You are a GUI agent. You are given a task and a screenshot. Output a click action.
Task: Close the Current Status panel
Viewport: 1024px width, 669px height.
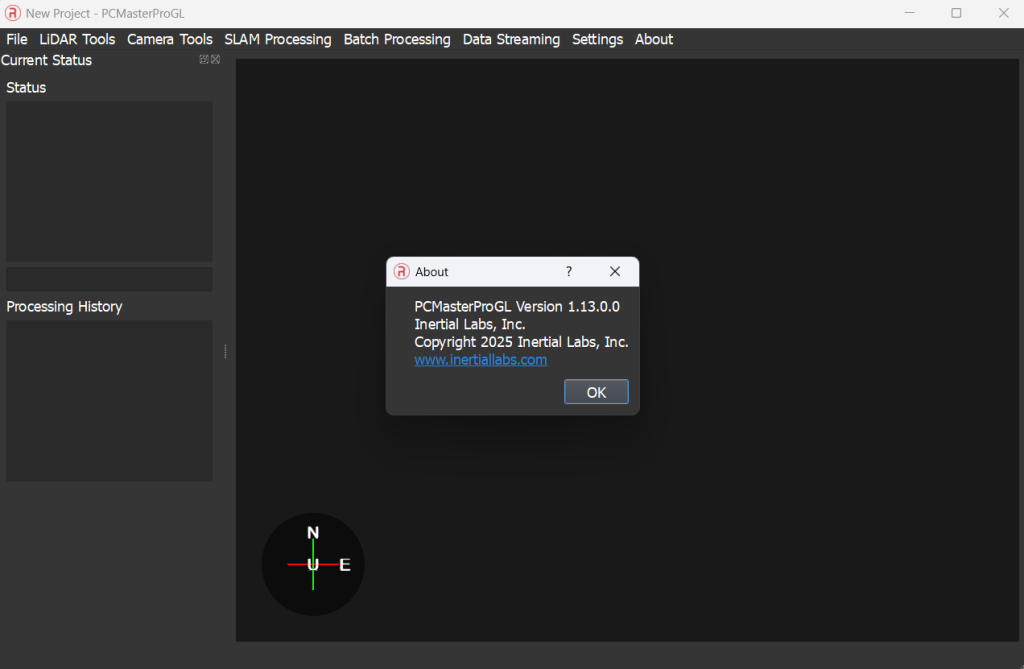click(x=215, y=60)
